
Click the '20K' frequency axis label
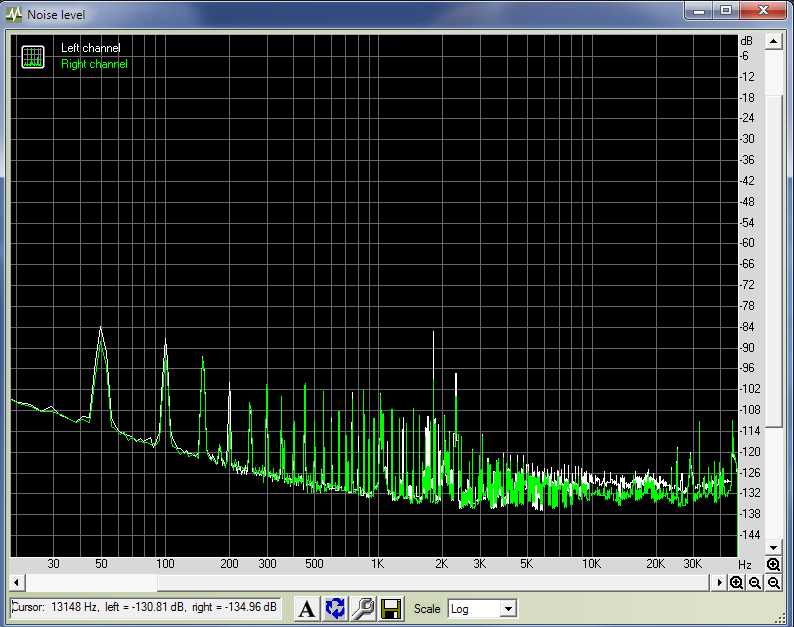click(x=655, y=564)
